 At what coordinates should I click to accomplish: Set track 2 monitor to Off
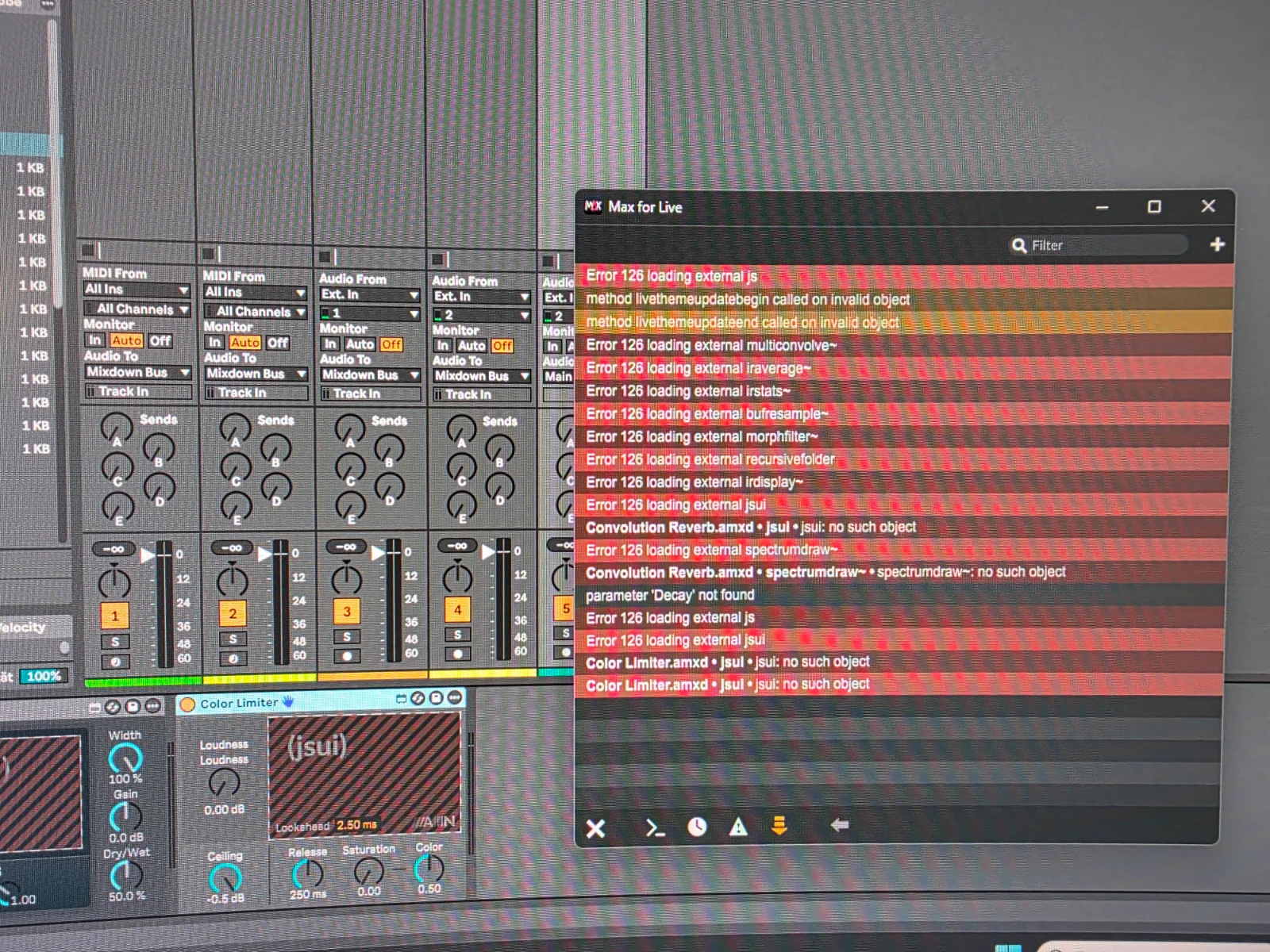(278, 343)
